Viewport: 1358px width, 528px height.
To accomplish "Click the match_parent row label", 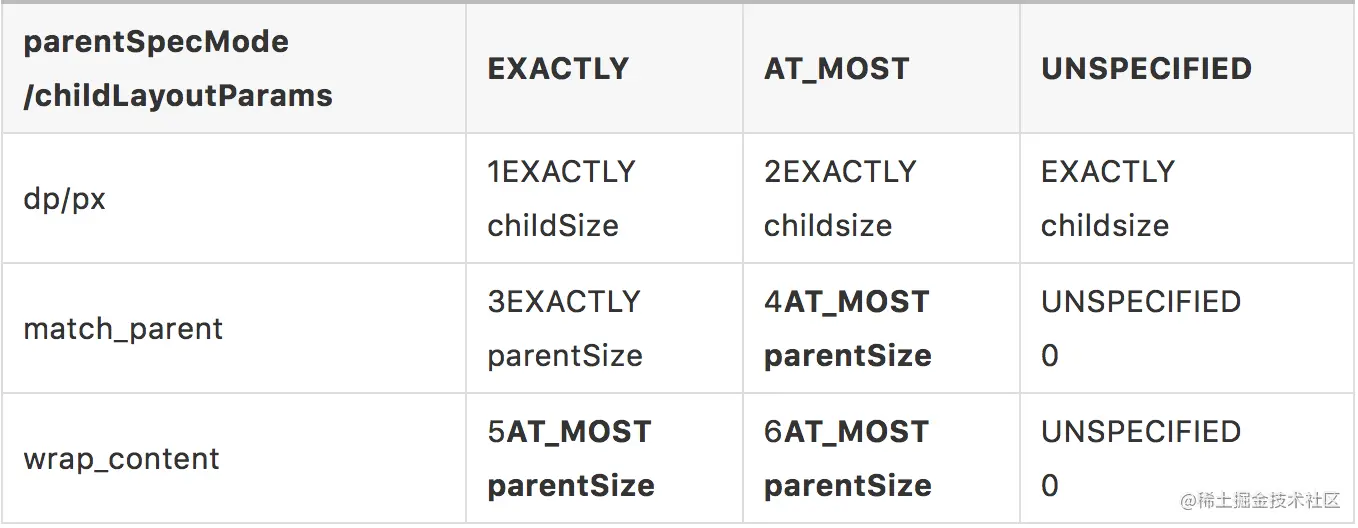I will tap(123, 329).
